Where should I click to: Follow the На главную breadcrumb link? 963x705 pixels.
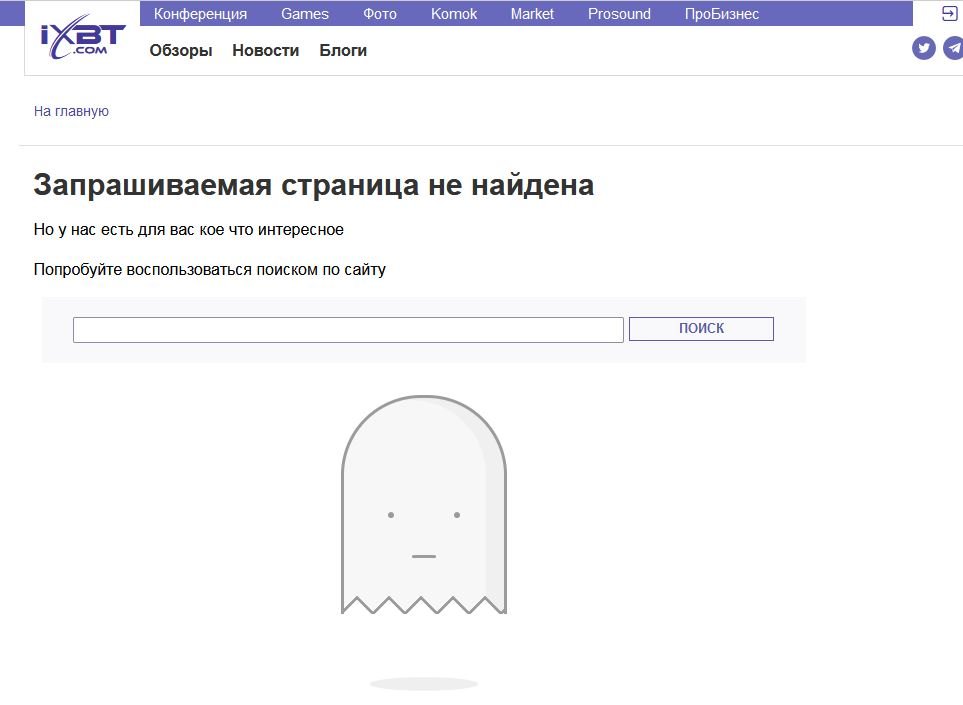click(x=71, y=111)
